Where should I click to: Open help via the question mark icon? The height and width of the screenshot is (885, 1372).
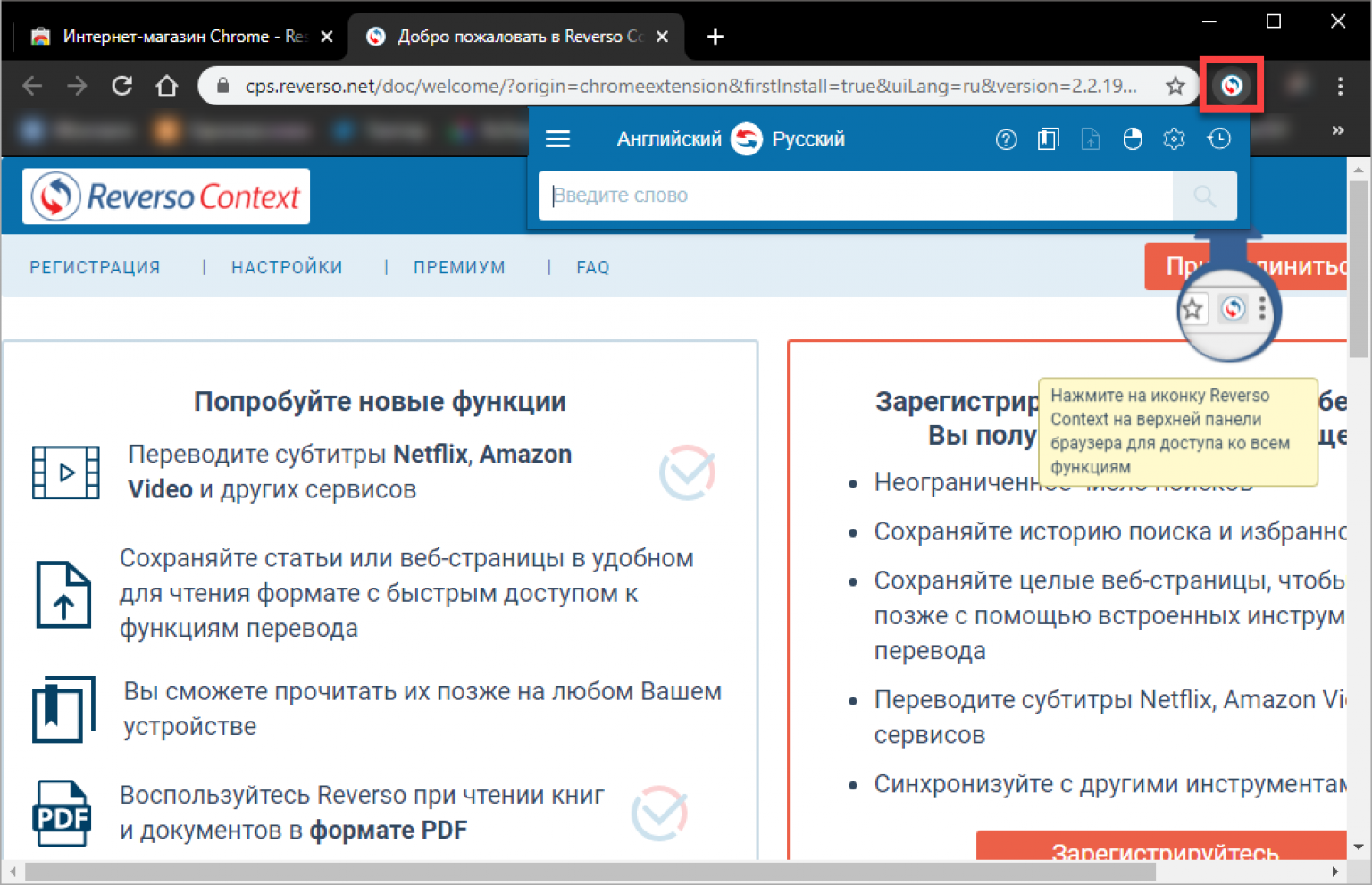(x=1006, y=139)
